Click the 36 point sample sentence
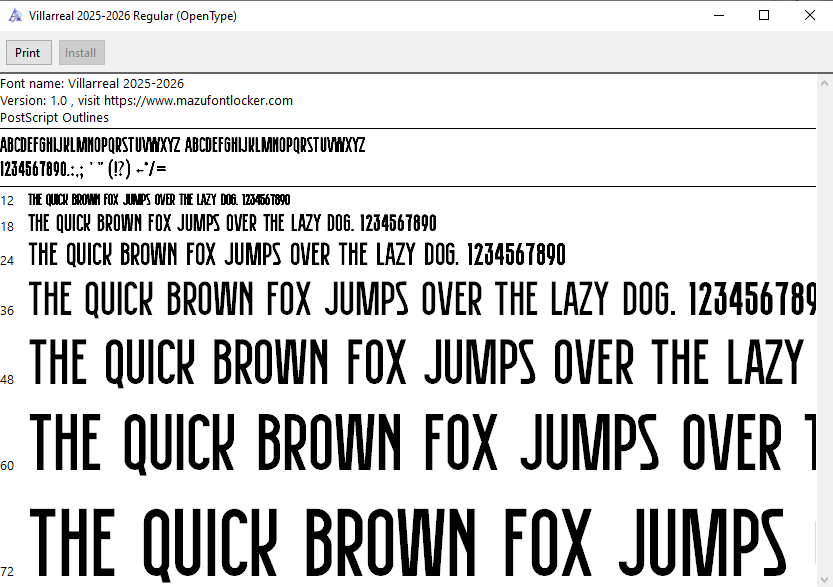 (x=420, y=299)
